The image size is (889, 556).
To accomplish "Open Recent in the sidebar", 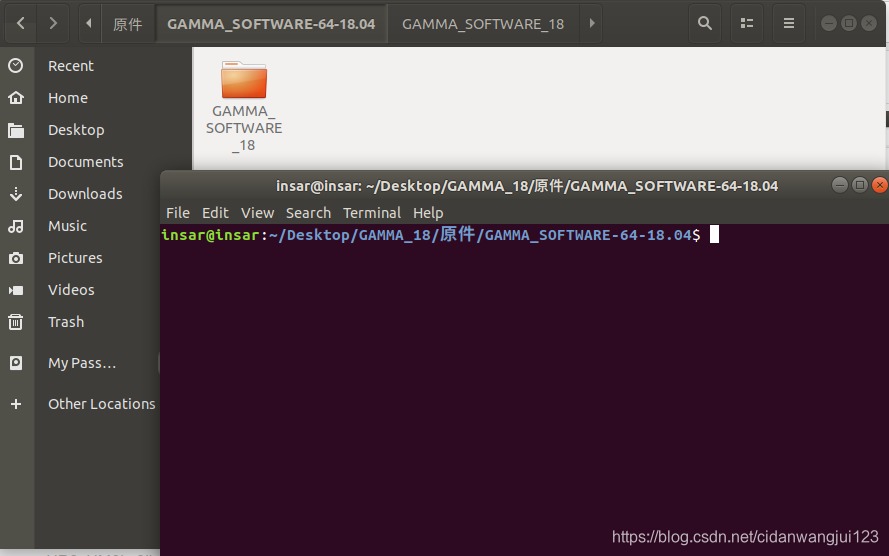I will [x=70, y=66].
